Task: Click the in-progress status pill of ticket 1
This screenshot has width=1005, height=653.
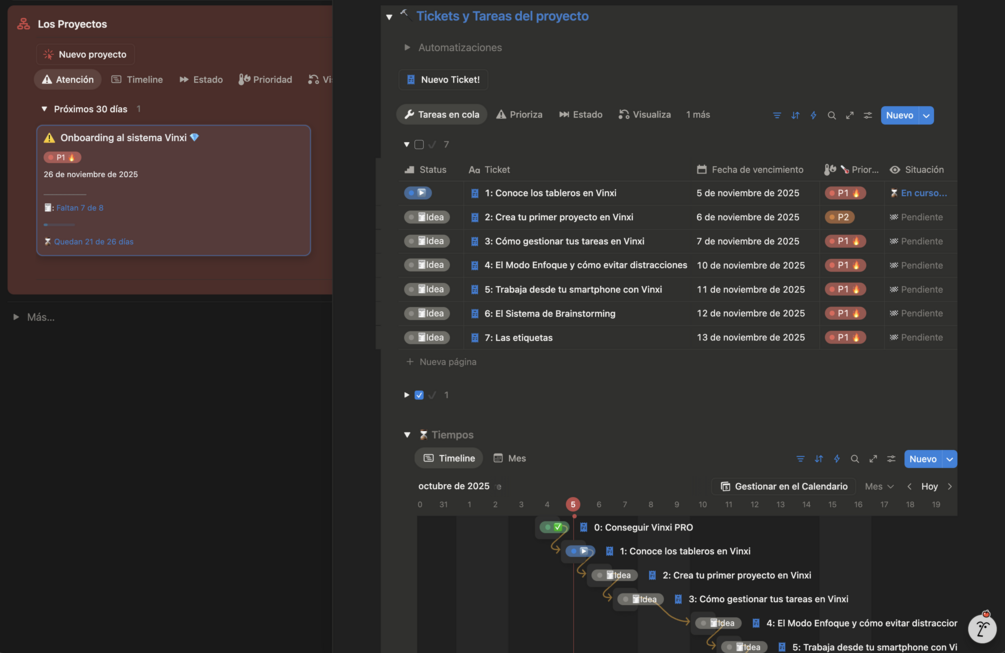Action: [418, 193]
